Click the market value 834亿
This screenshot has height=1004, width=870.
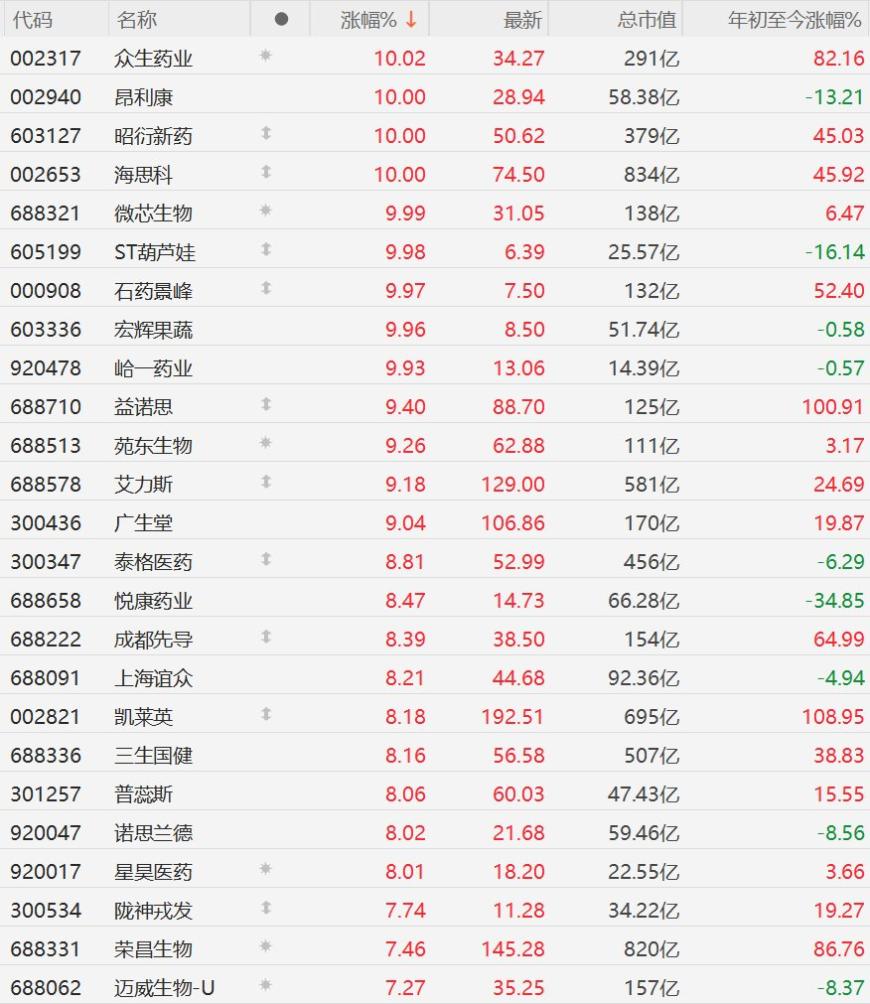(x=652, y=175)
